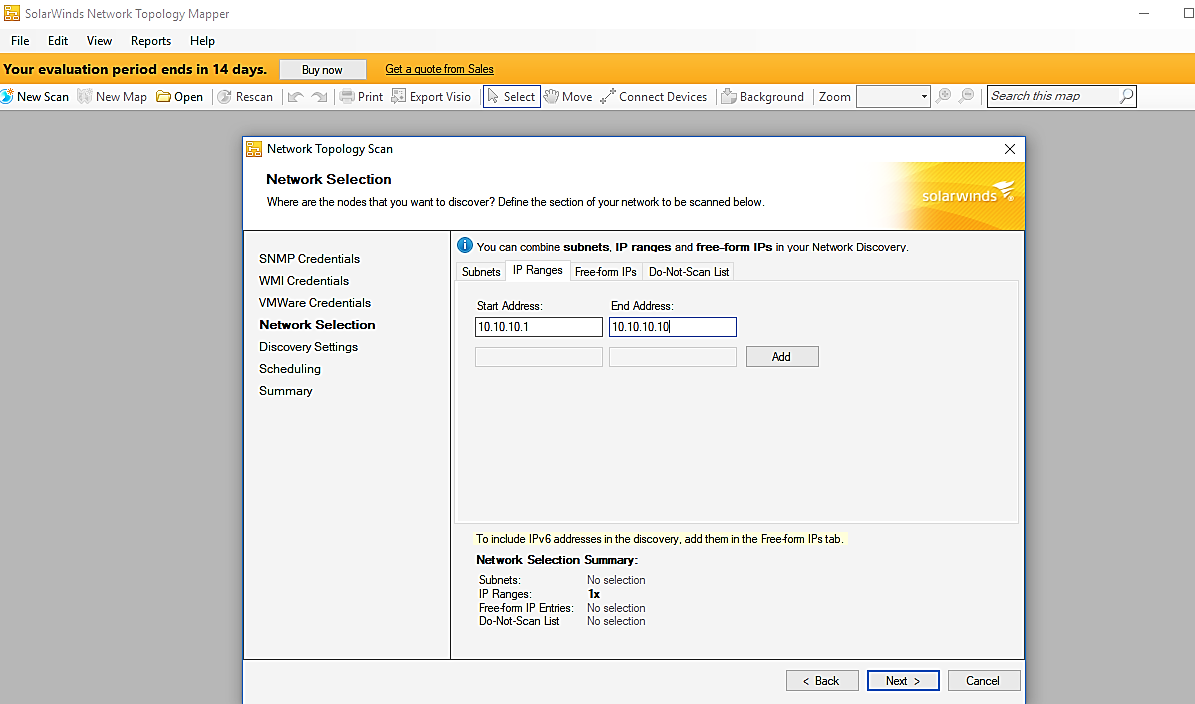Select Network Selection step in sidebar
The width and height of the screenshot is (1195, 704).
[317, 325]
